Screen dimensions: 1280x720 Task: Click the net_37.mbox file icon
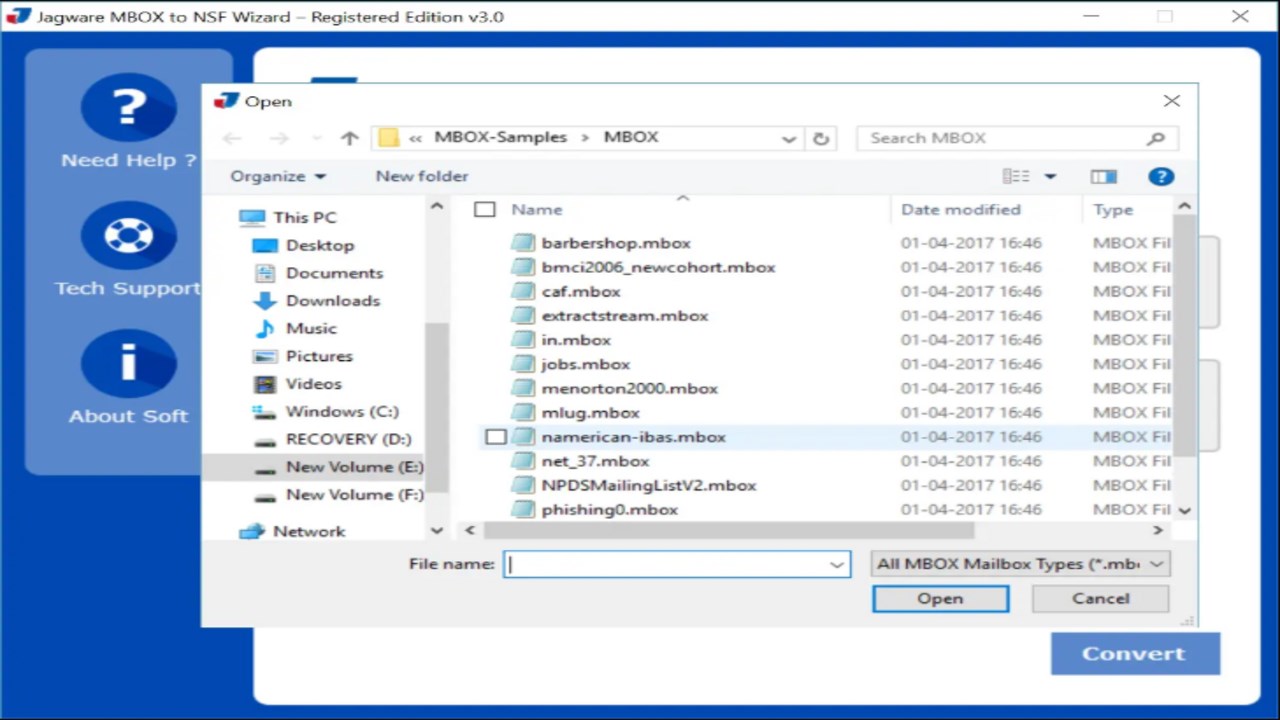[523, 461]
